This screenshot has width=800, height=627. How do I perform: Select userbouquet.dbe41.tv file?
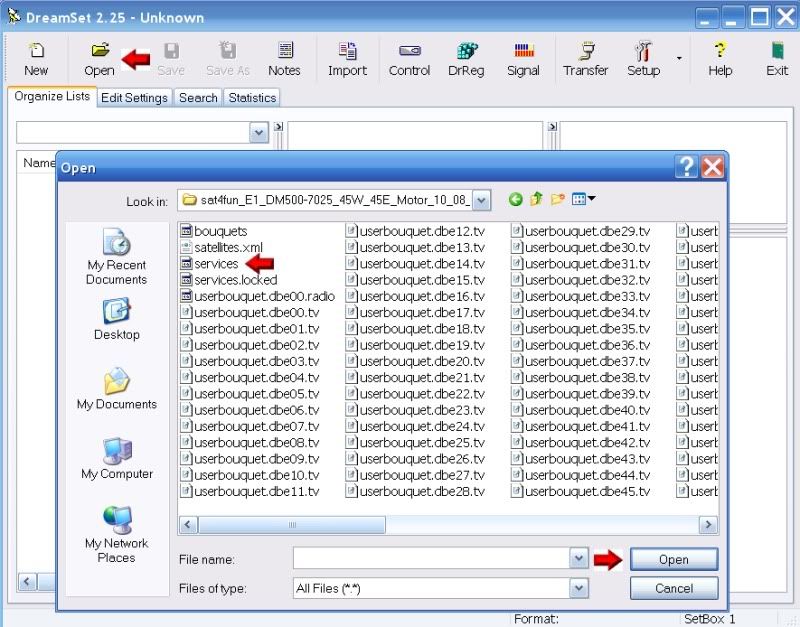(x=581, y=426)
